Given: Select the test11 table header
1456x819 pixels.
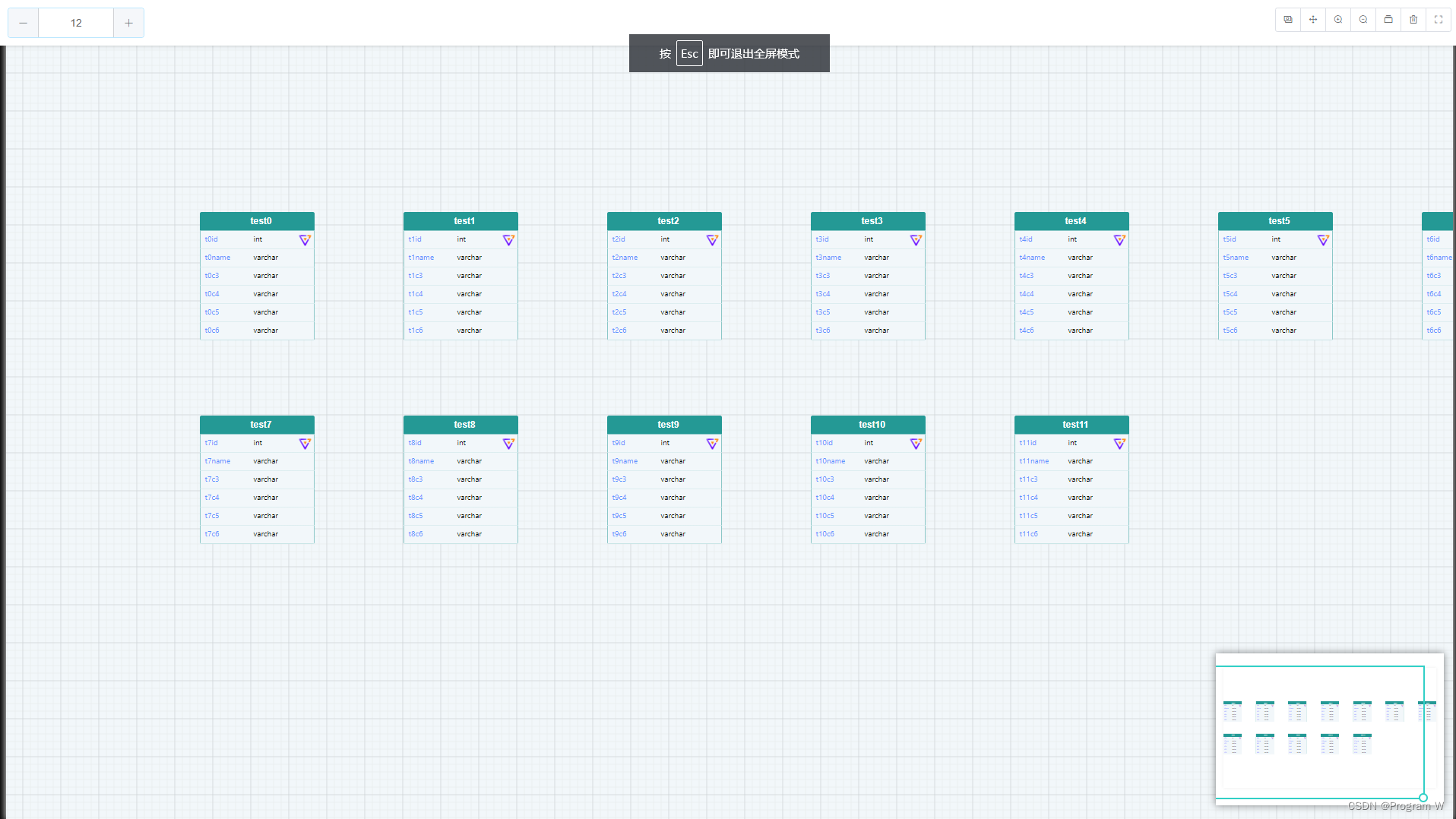Looking at the screenshot, I should [x=1071, y=425].
